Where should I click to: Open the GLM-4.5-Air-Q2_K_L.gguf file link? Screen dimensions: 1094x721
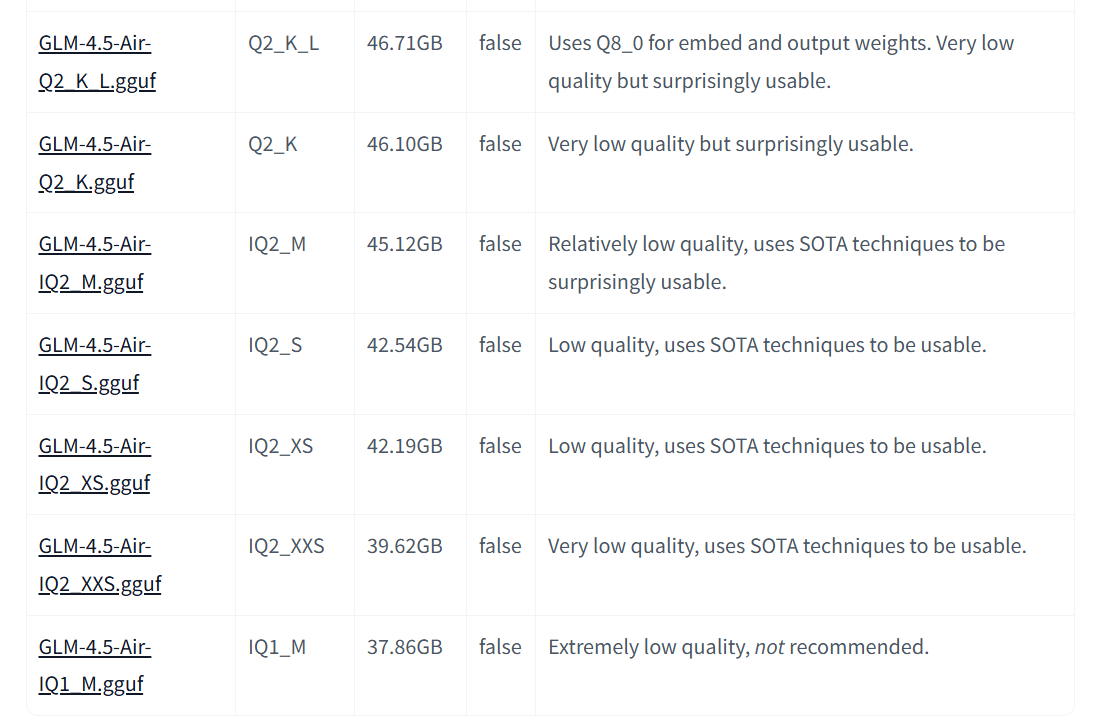tap(96, 62)
